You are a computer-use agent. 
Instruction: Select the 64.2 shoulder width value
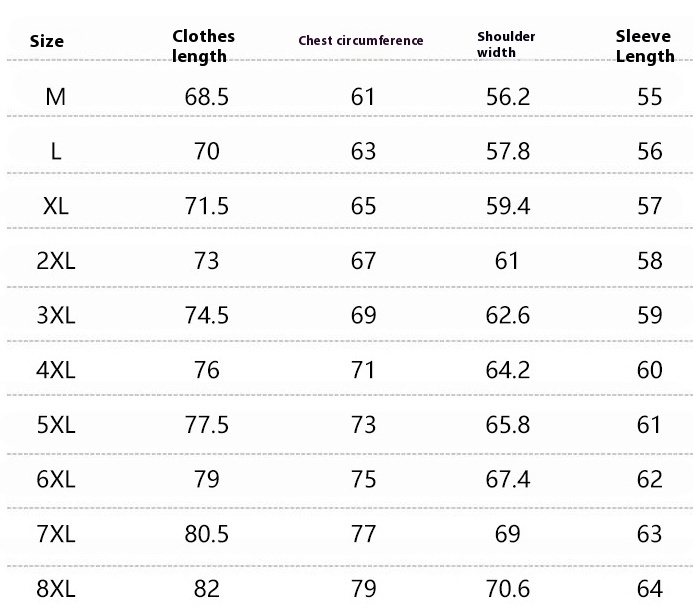508,370
